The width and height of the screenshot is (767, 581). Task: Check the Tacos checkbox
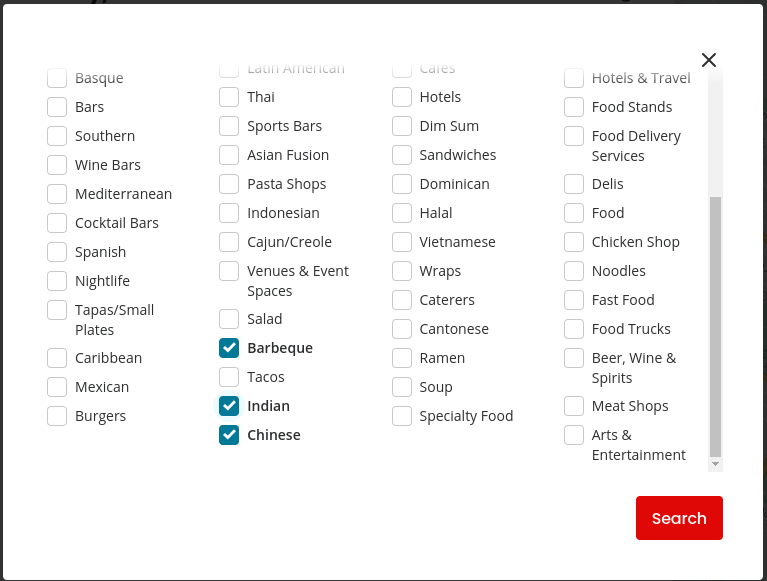[229, 377]
